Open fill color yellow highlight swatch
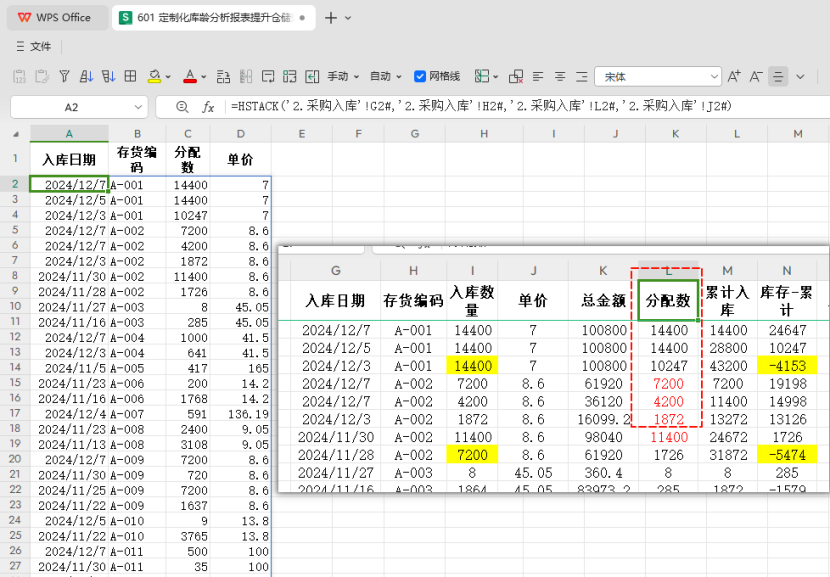The width and height of the screenshot is (830, 577). click(155, 76)
